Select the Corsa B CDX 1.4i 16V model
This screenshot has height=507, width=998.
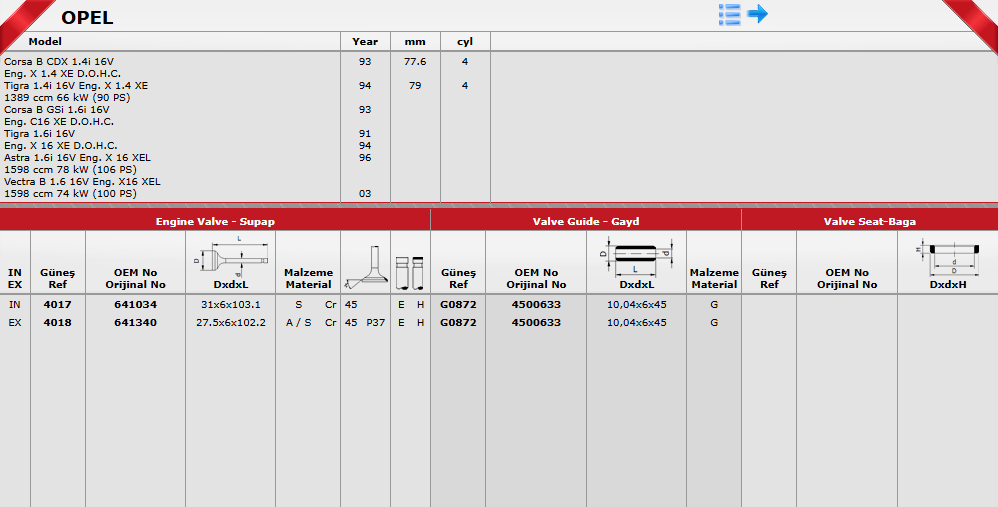point(59,62)
